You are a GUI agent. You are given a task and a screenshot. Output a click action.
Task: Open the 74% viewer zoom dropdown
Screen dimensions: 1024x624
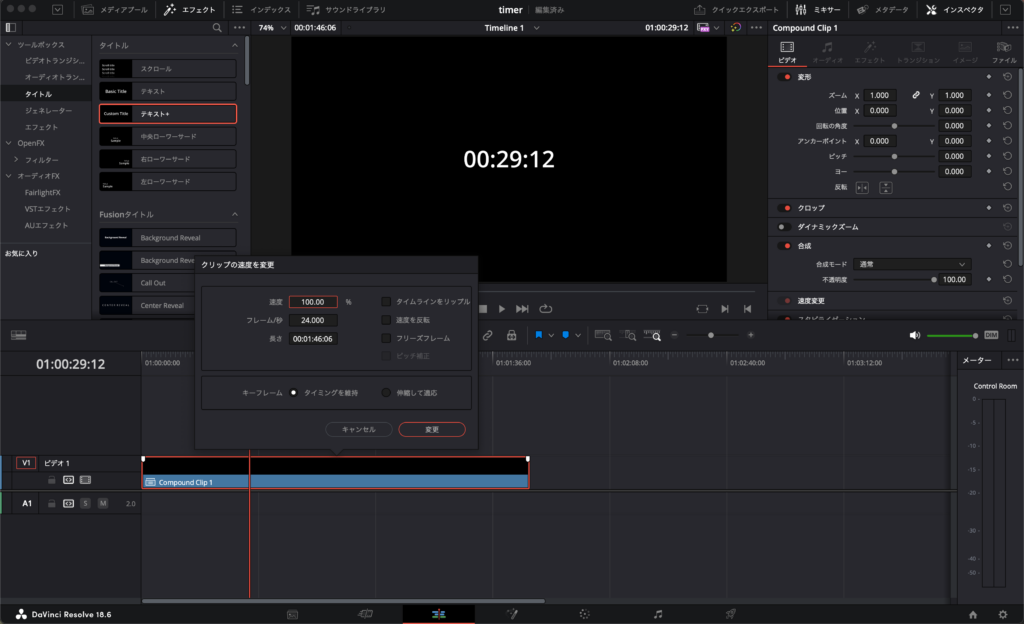coord(268,28)
